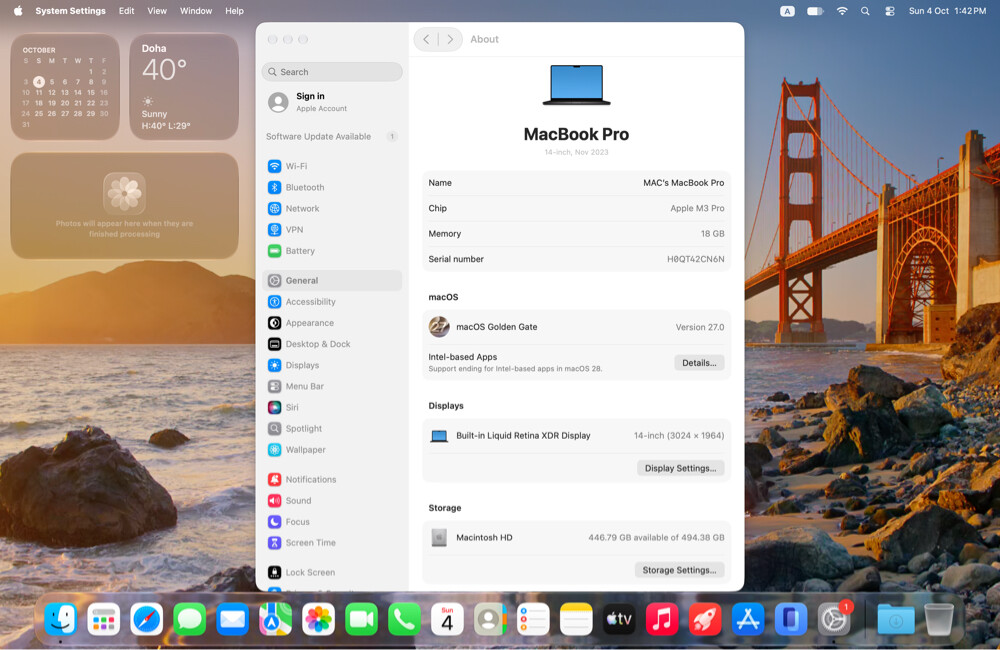Open Appearance settings
Image resolution: width=1000 pixels, height=650 pixels.
332,323
